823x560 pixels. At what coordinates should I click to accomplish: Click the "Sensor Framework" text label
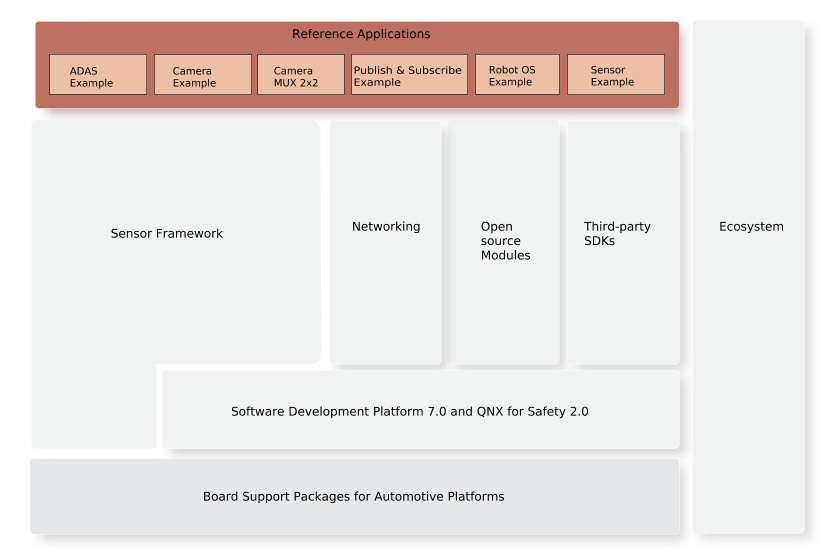[167, 234]
